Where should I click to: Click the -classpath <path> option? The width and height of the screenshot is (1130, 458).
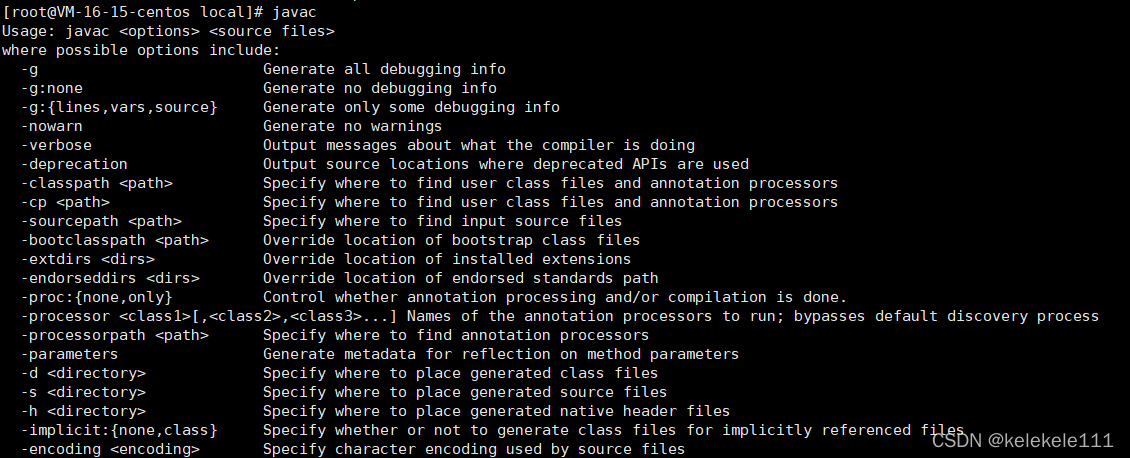(x=97, y=183)
